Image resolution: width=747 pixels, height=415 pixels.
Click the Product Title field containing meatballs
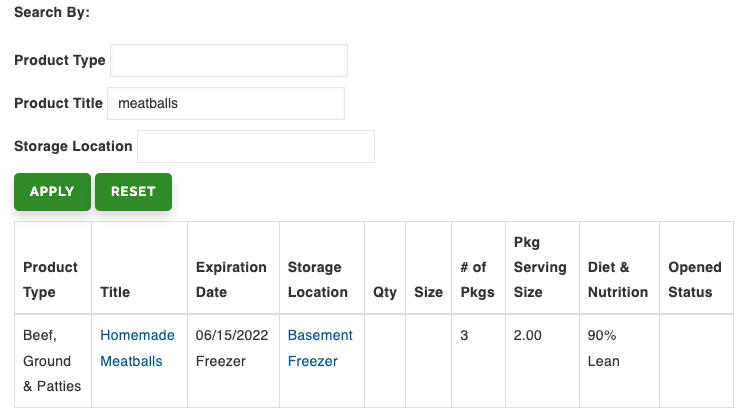[226, 103]
